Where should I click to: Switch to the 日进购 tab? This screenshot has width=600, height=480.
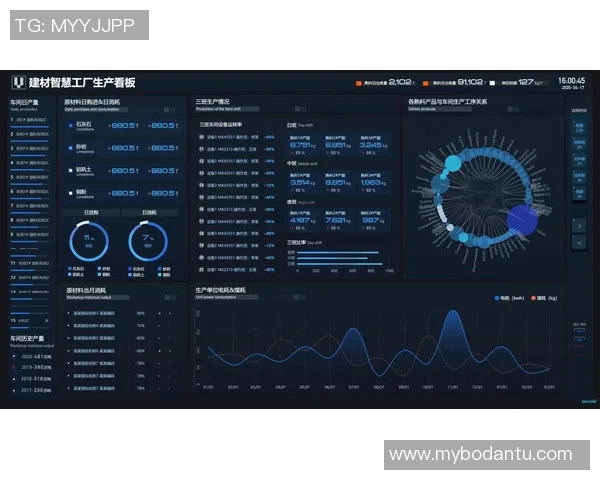[91, 213]
